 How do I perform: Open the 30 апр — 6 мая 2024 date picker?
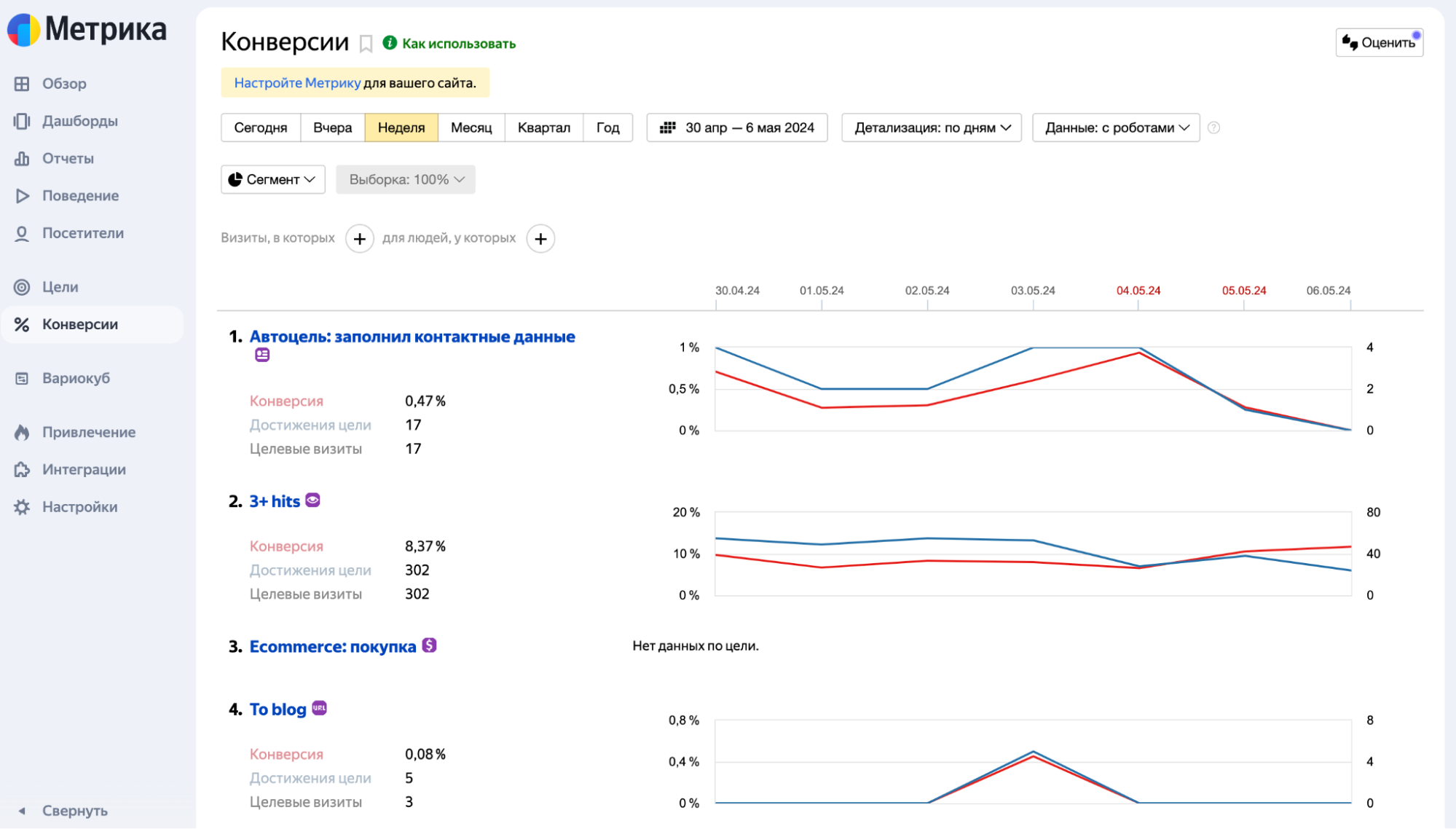(737, 128)
